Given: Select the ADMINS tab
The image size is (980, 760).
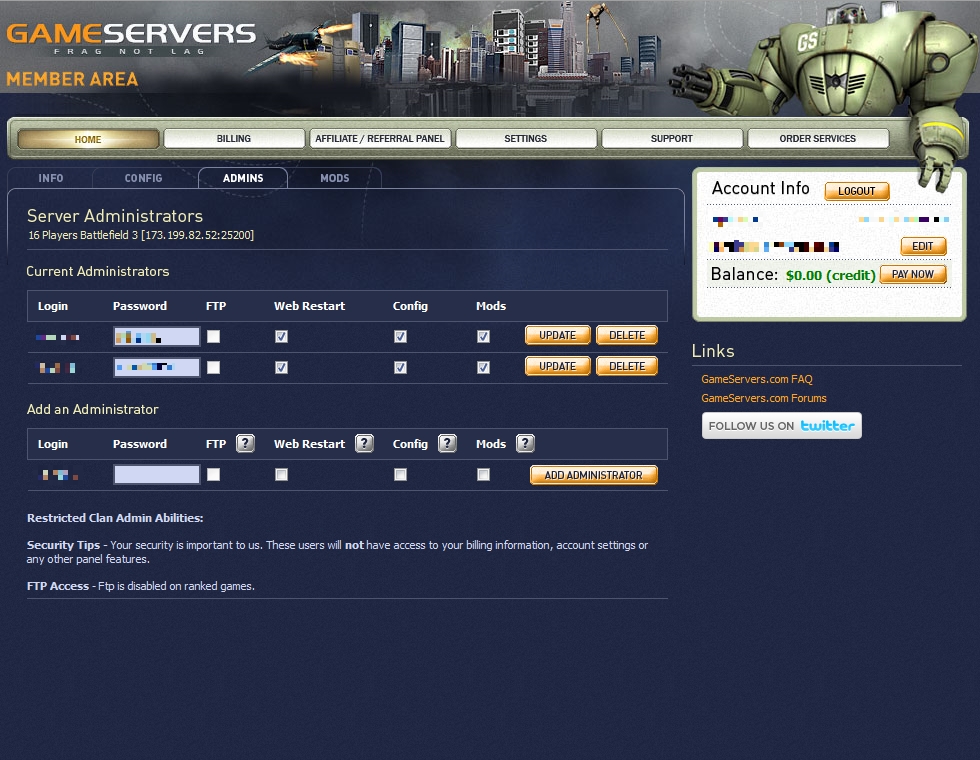Looking at the screenshot, I should click(243, 178).
